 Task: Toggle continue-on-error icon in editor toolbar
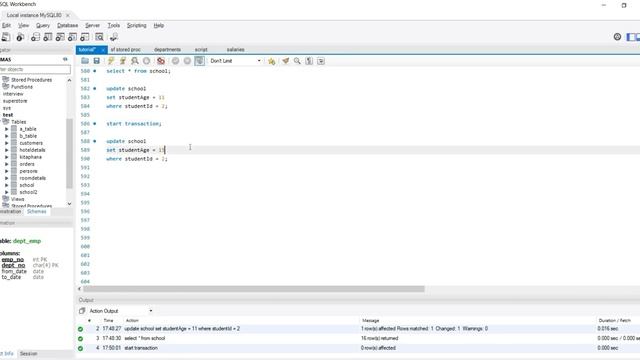coord(161,61)
